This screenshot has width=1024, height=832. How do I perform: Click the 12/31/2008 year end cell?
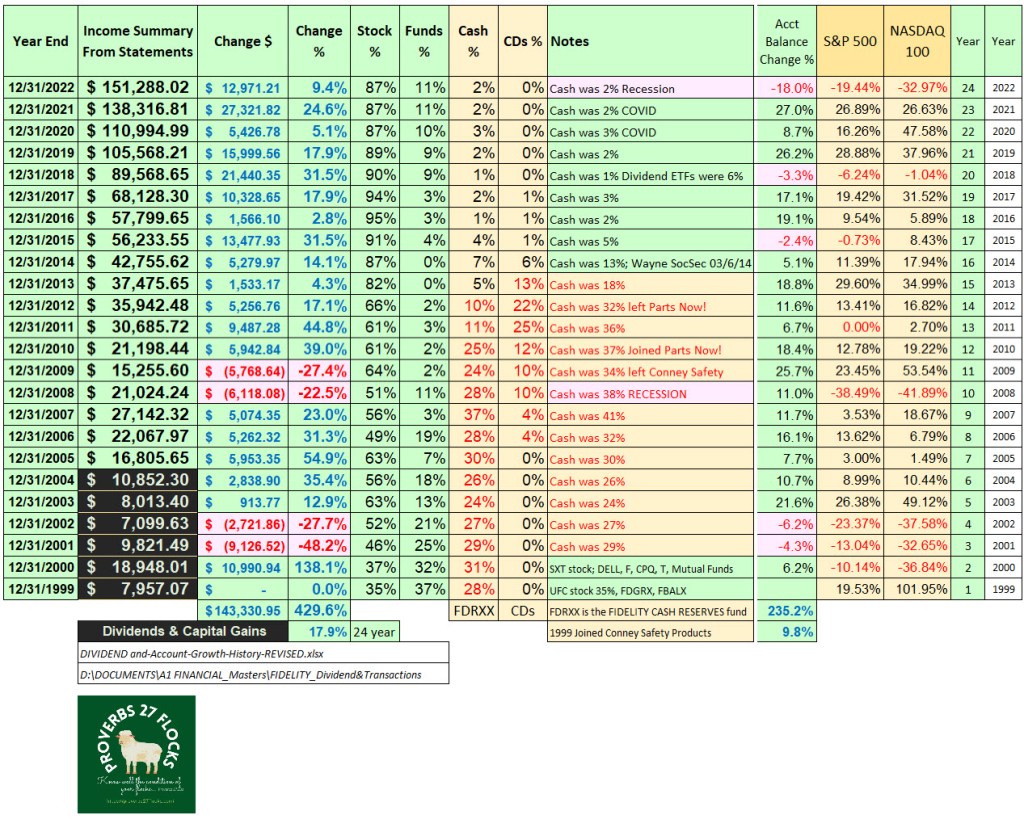tap(40, 393)
